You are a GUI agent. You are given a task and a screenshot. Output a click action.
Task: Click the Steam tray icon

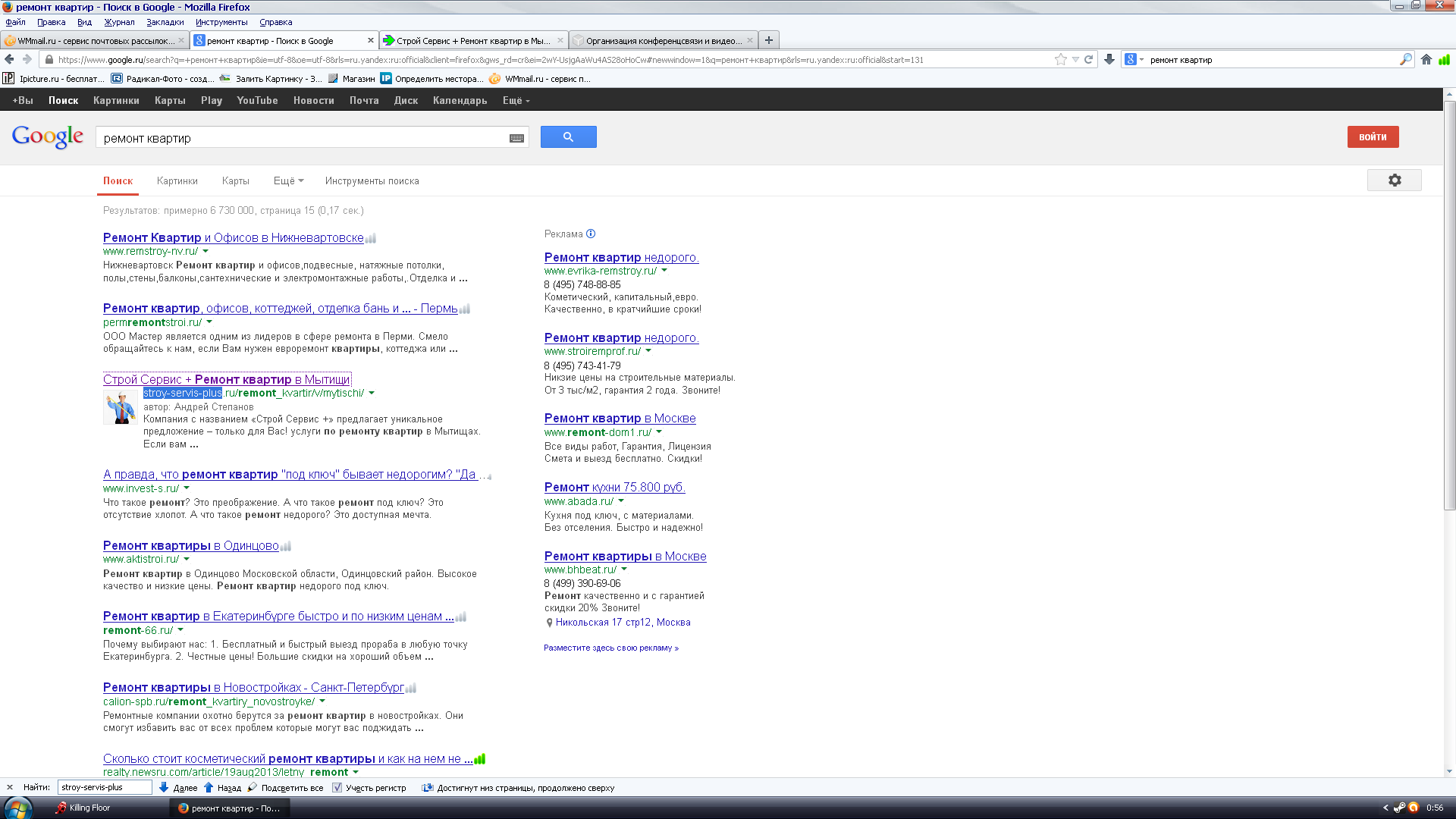click(x=1399, y=808)
